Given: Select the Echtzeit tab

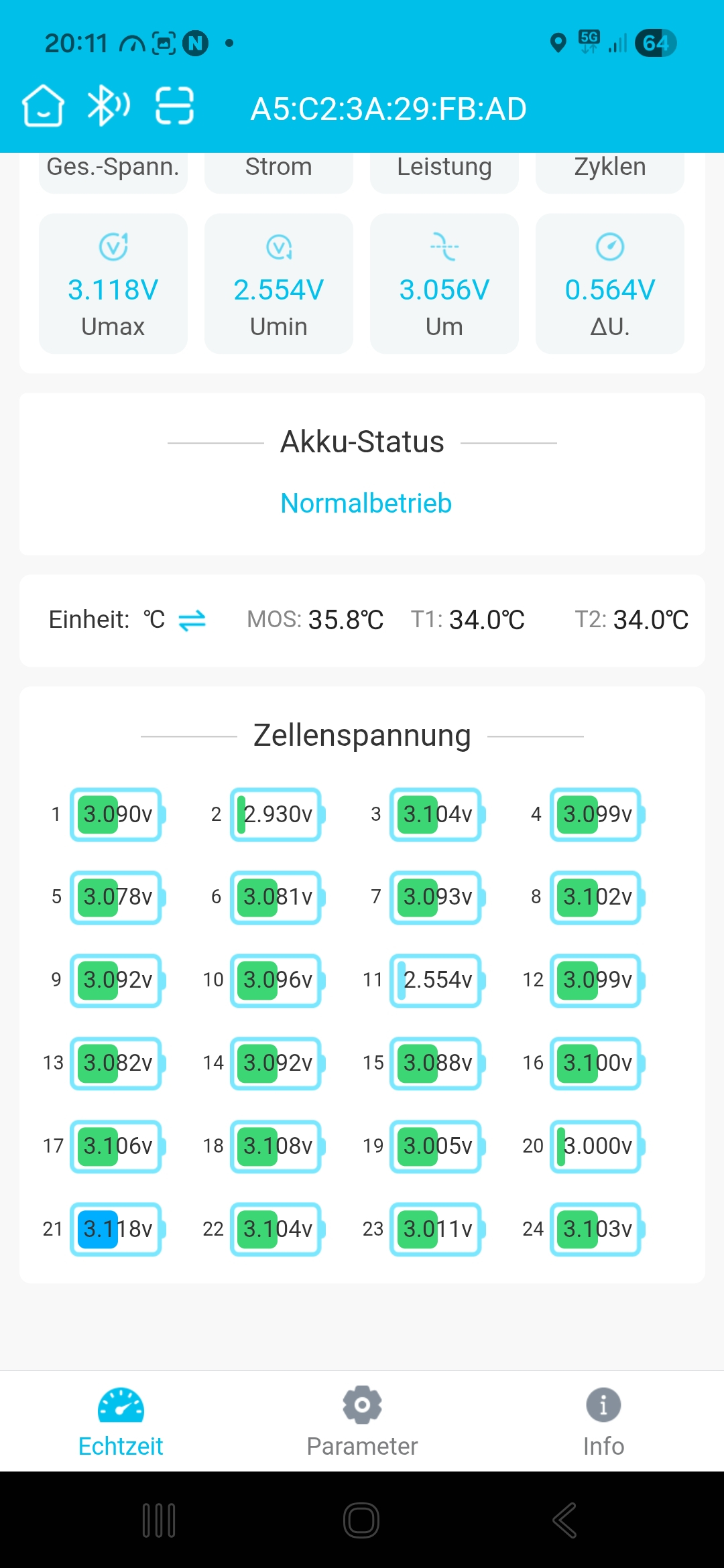Looking at the screenshot, I should pos(121,1421).
